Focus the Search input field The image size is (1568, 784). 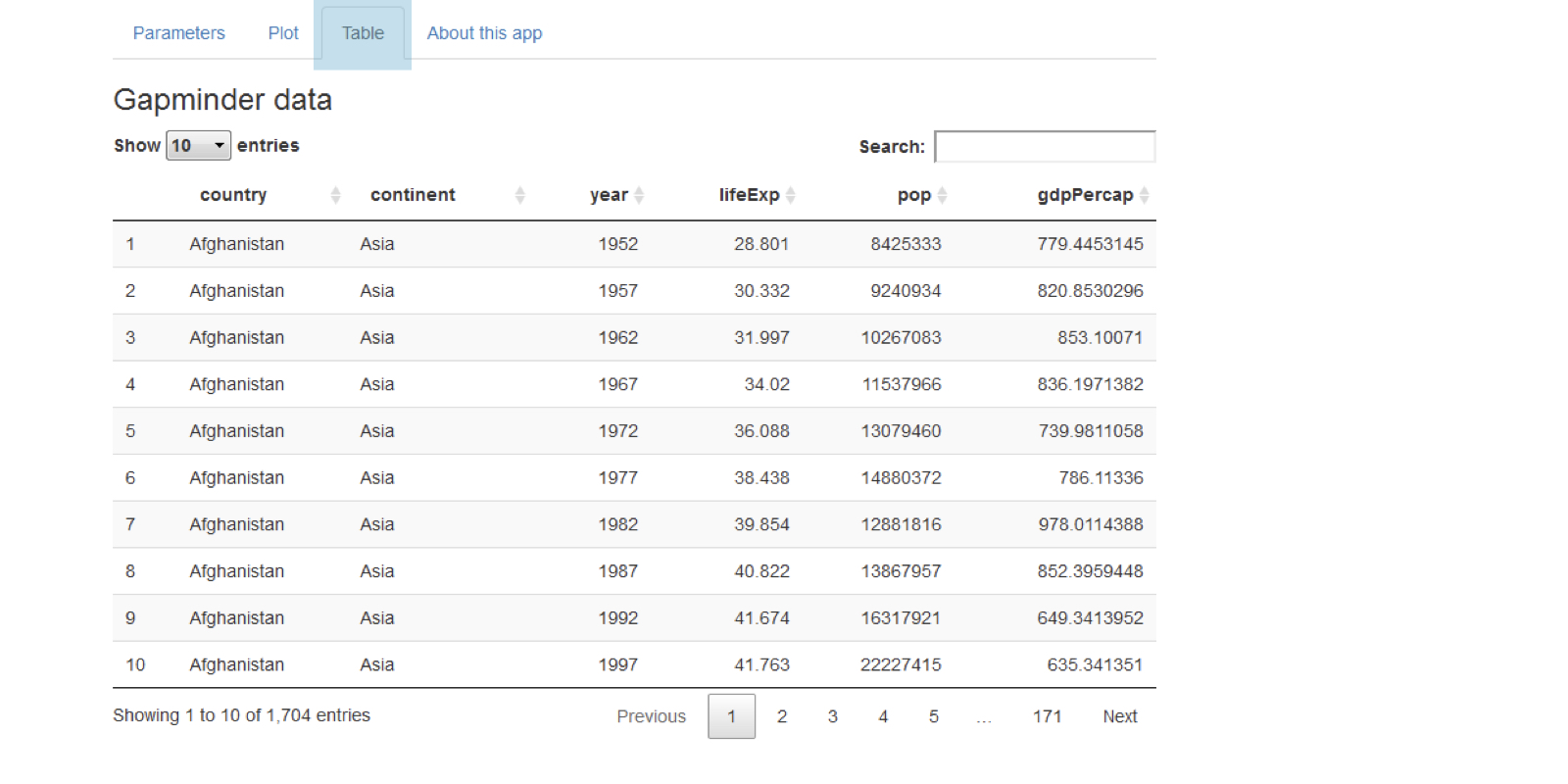pos(1045,146)
